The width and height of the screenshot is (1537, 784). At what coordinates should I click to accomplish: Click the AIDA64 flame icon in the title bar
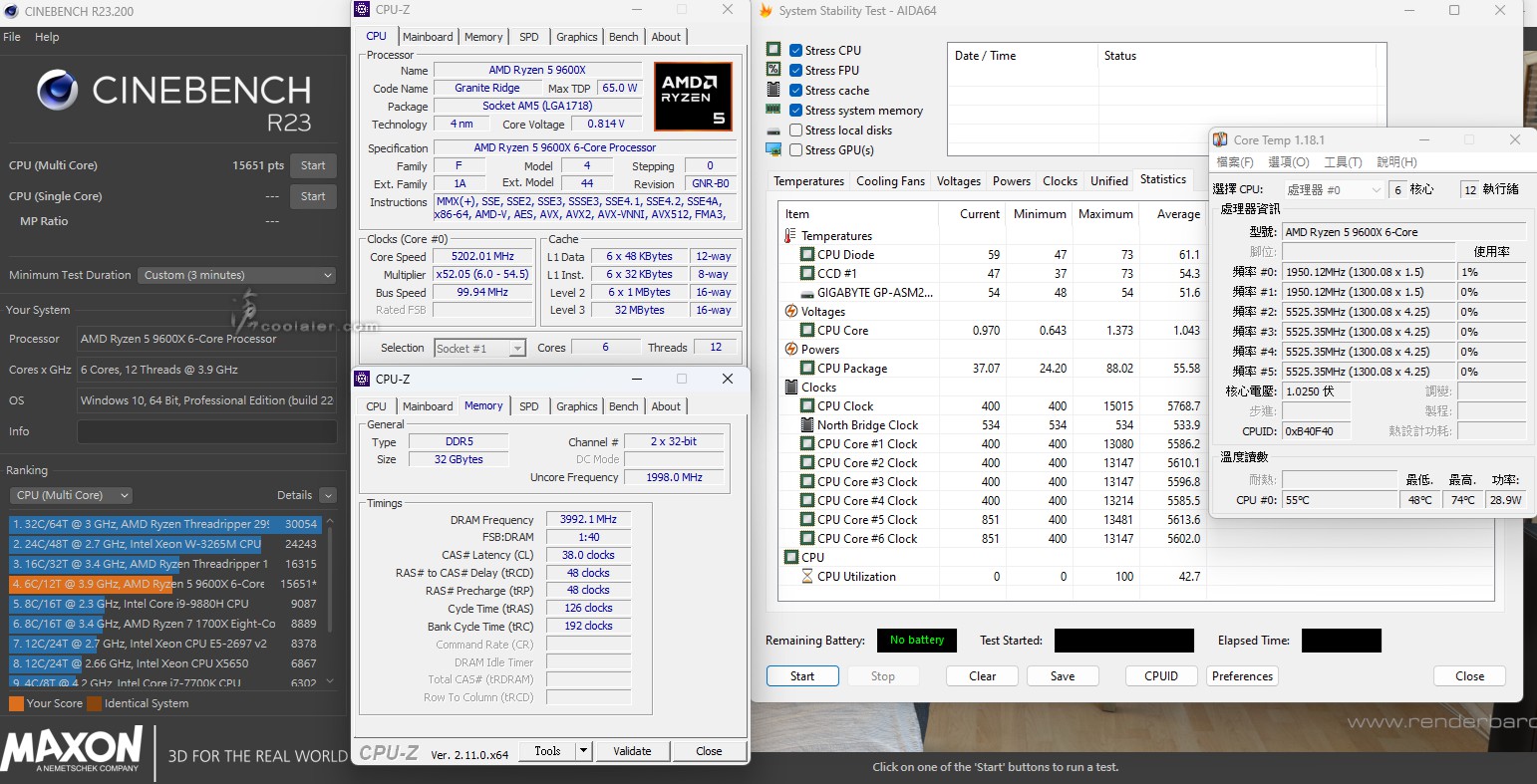[x=766, y=11]
